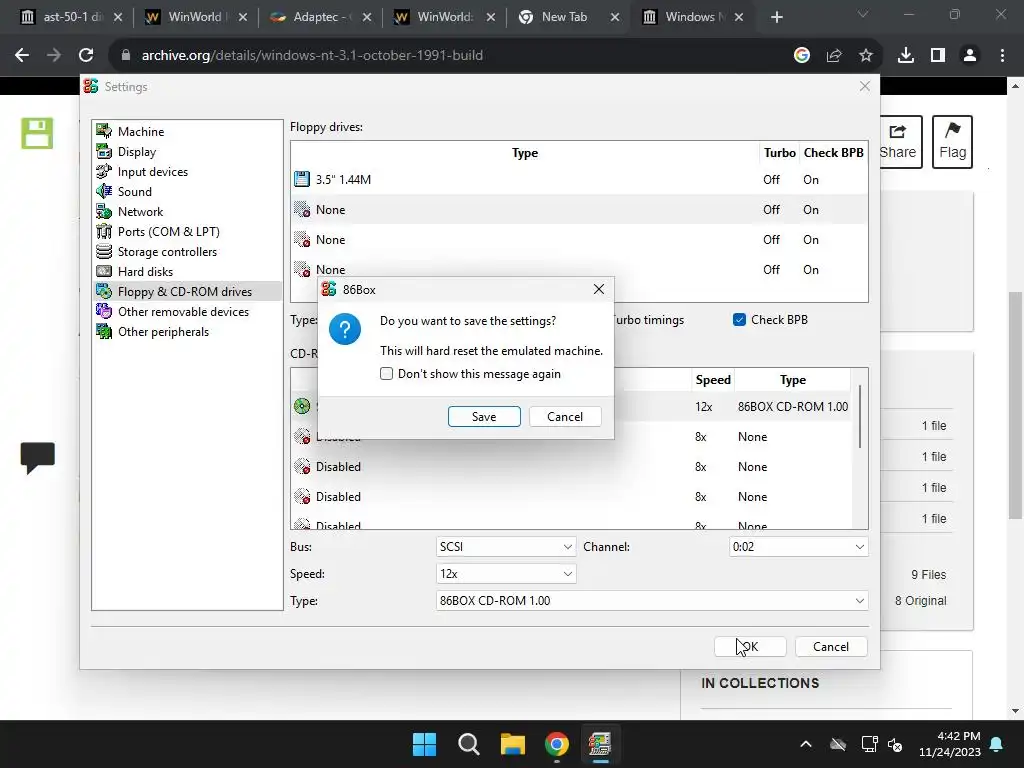This screenshot has height=768, width=1024.
Task: Go back in Chrome
Action: 22,56
